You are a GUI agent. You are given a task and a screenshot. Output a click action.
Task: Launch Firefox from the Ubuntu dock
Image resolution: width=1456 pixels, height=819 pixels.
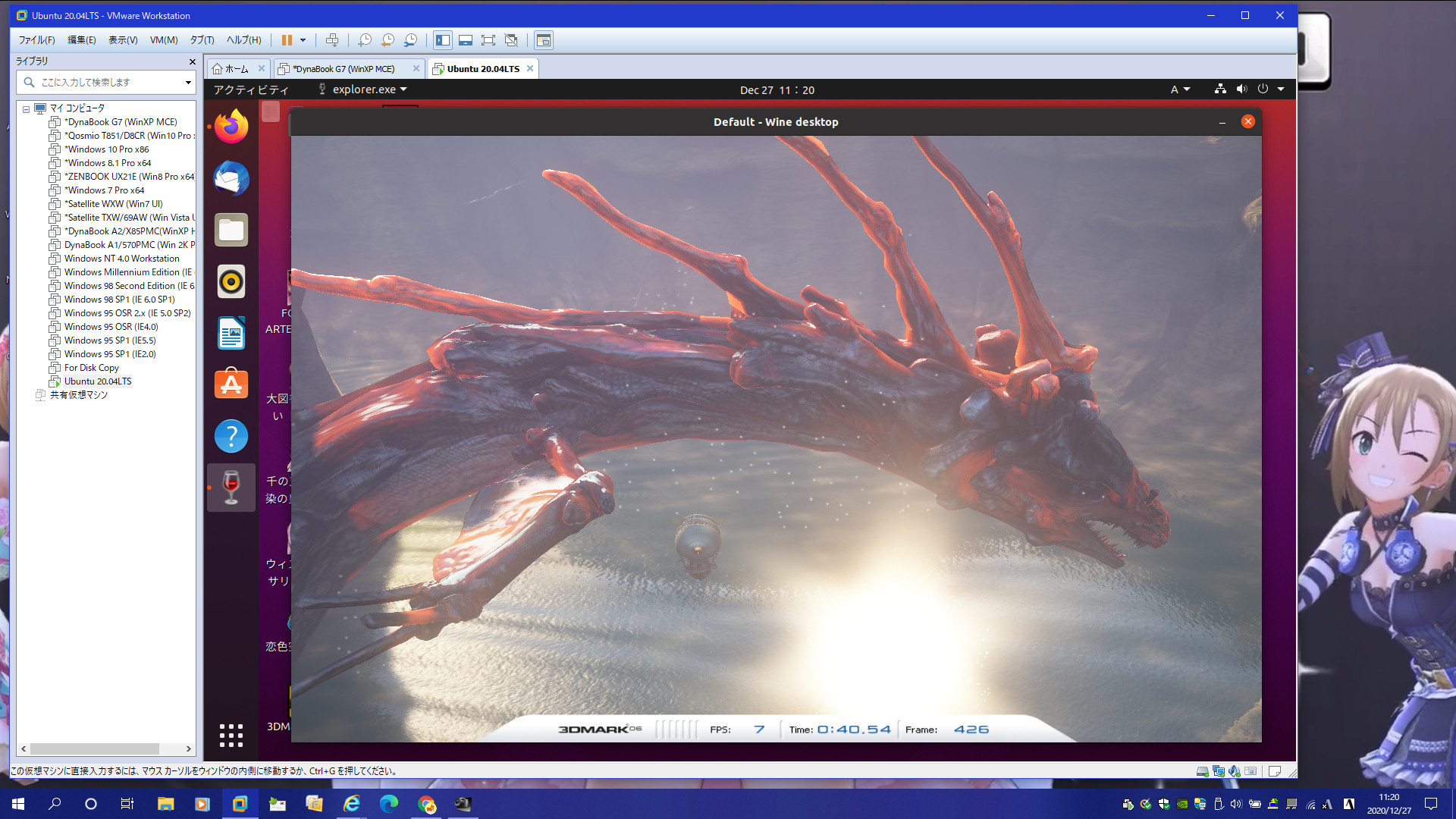coord(231,127)
